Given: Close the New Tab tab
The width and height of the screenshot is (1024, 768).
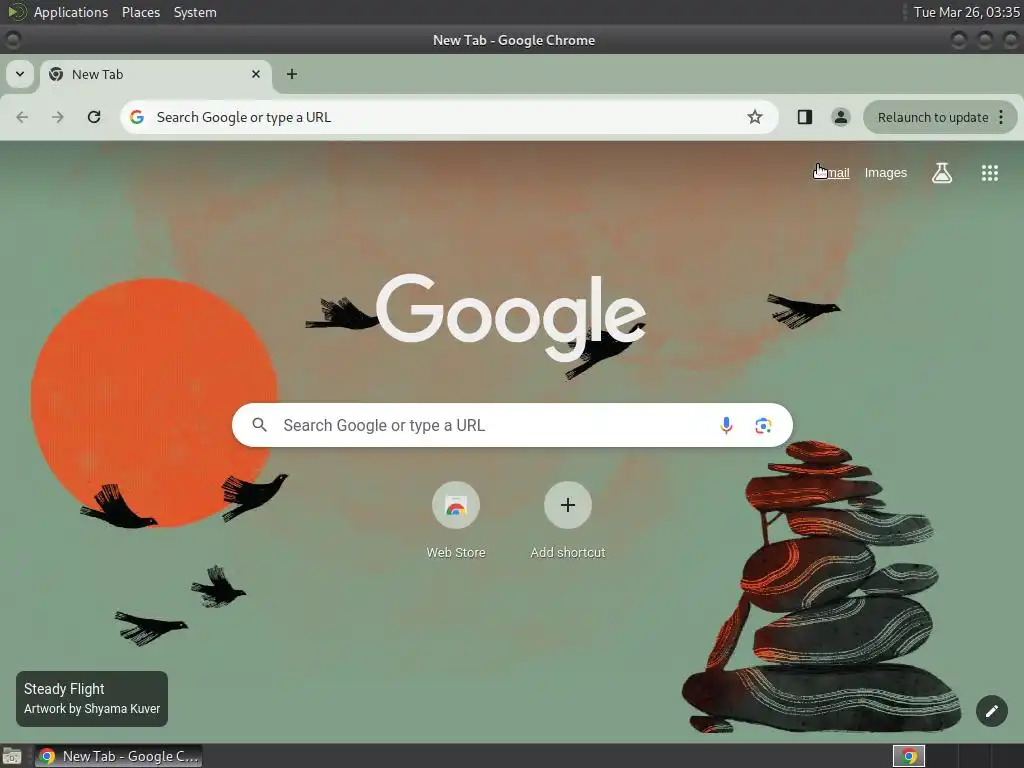Looking at the screenshot, I should click(256, 74).
